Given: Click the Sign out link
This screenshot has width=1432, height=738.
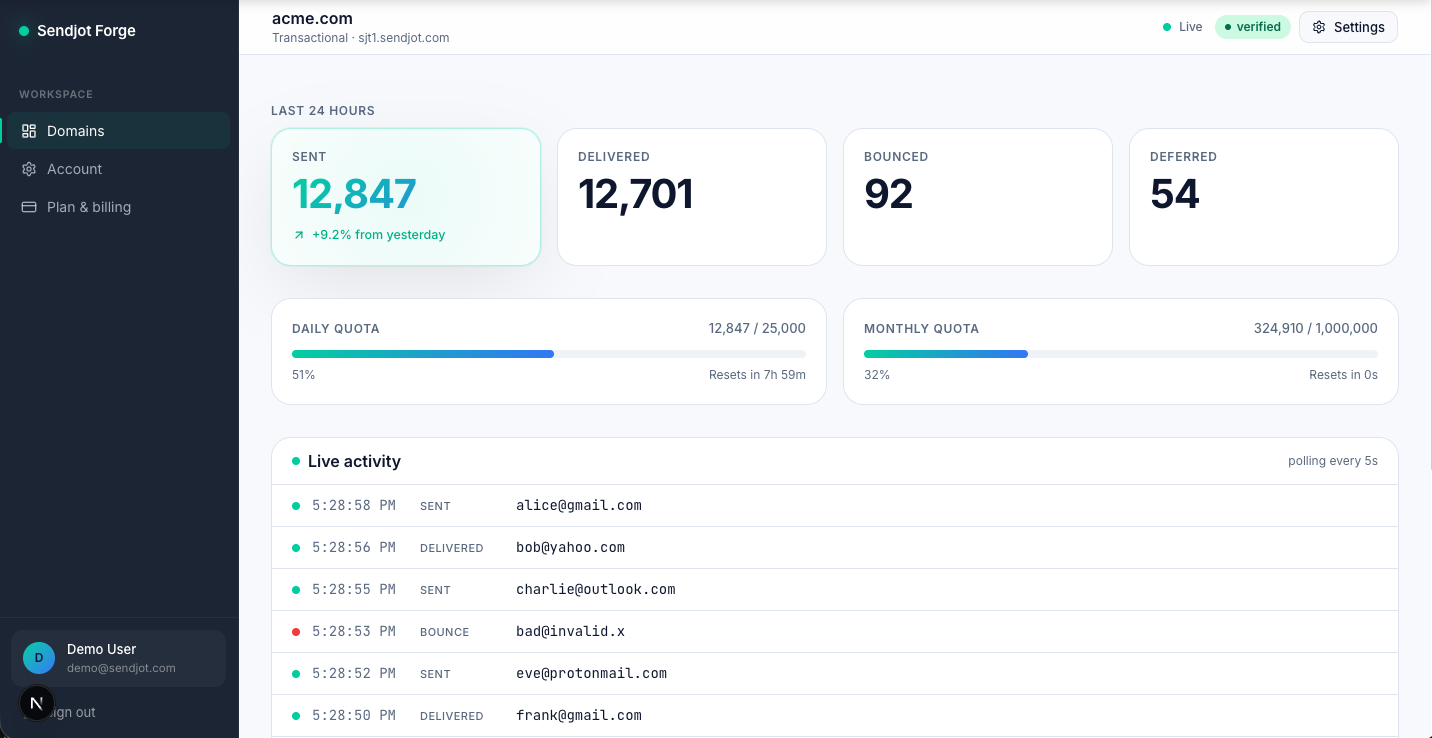Looking at the screenshot, I should point(70,712).
